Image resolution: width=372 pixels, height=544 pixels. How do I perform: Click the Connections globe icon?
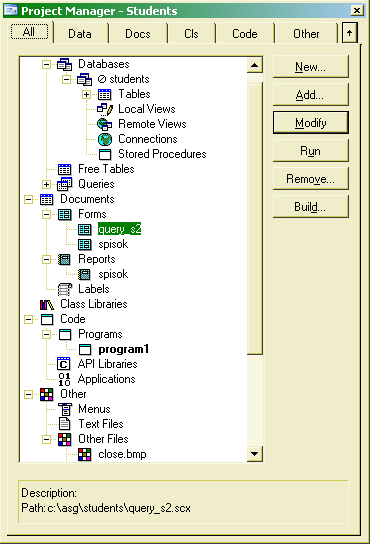pyautogui.click(x=105, y=139)
